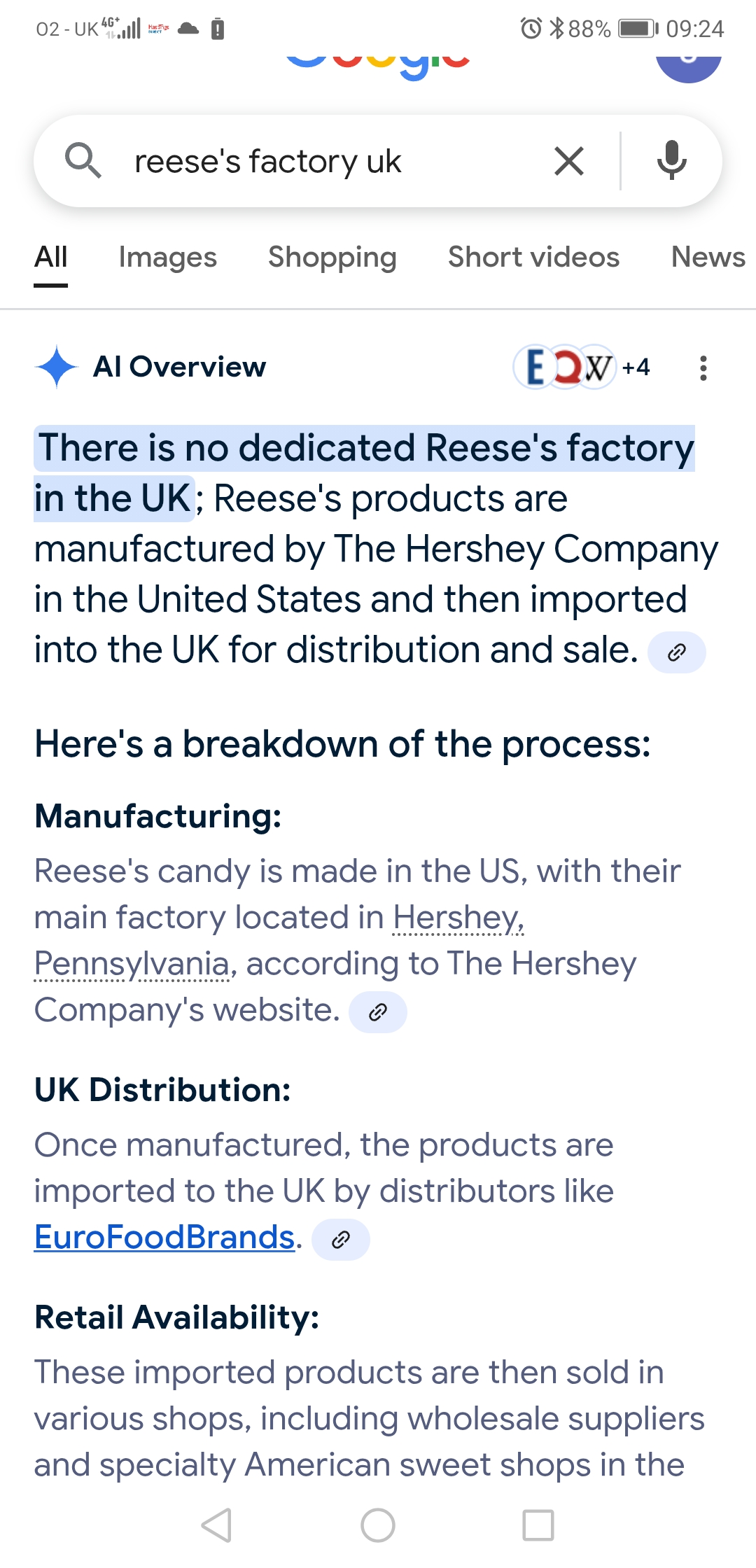The image size is (756, 1568).
Task: Tap the search magnifier icon
Action: pos(83,161)
